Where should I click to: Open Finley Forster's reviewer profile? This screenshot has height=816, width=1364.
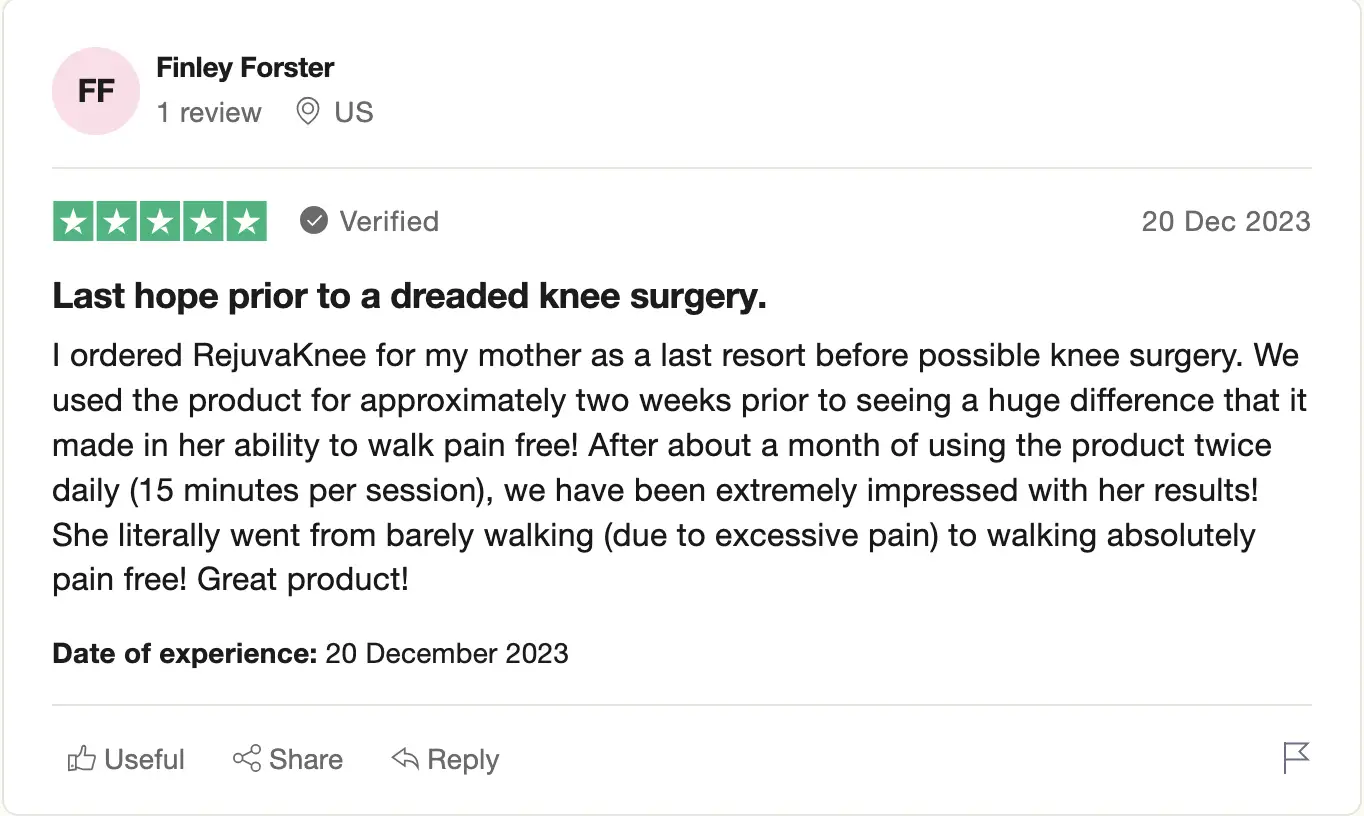point(245,68)
